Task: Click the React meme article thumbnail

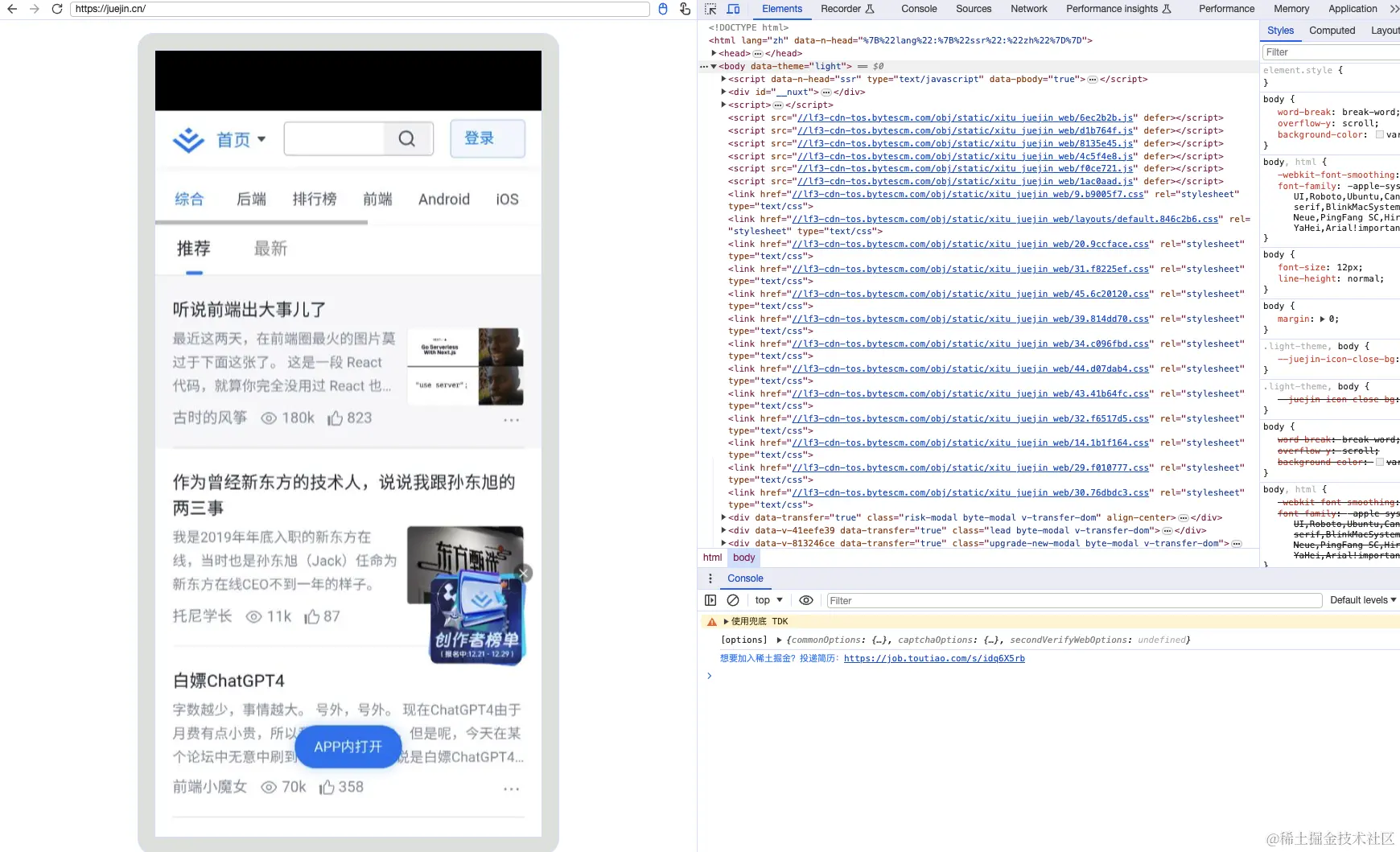Action: [x=465, y=367]
